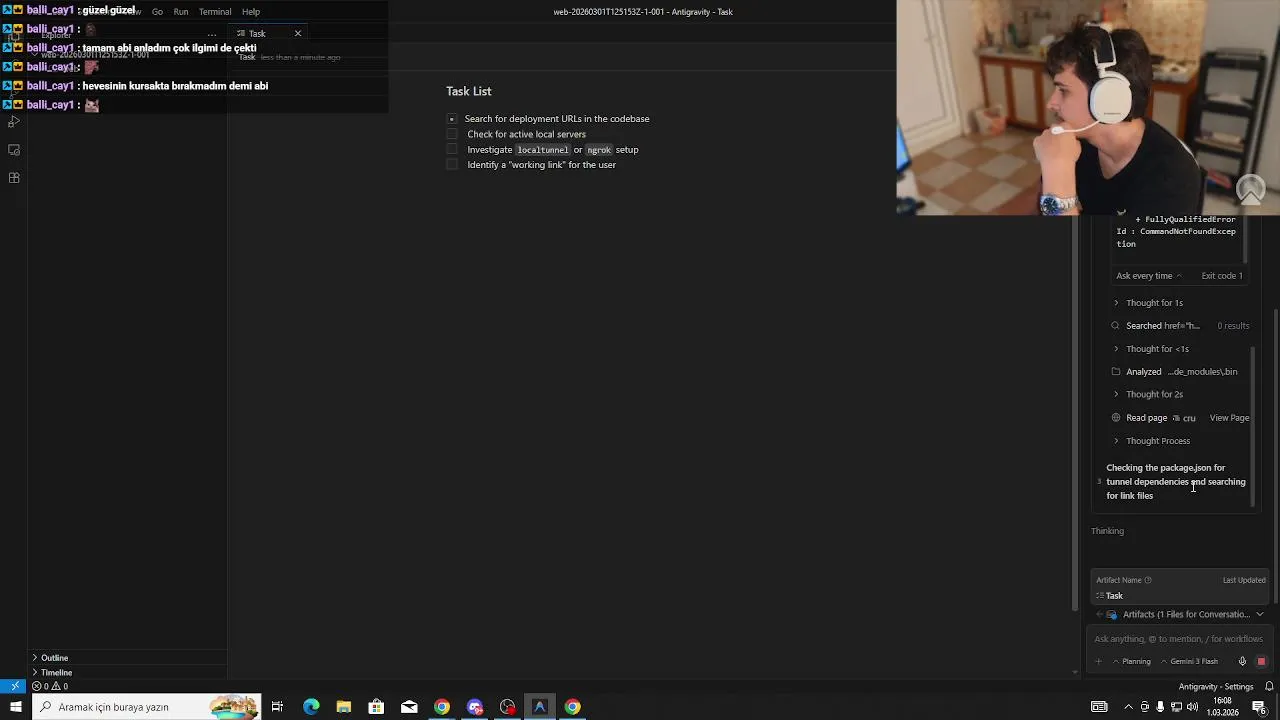This screenshot has width=1280, height=720.
Task: Click the Artifact Name info icon
Action: tap(1148, 580)
